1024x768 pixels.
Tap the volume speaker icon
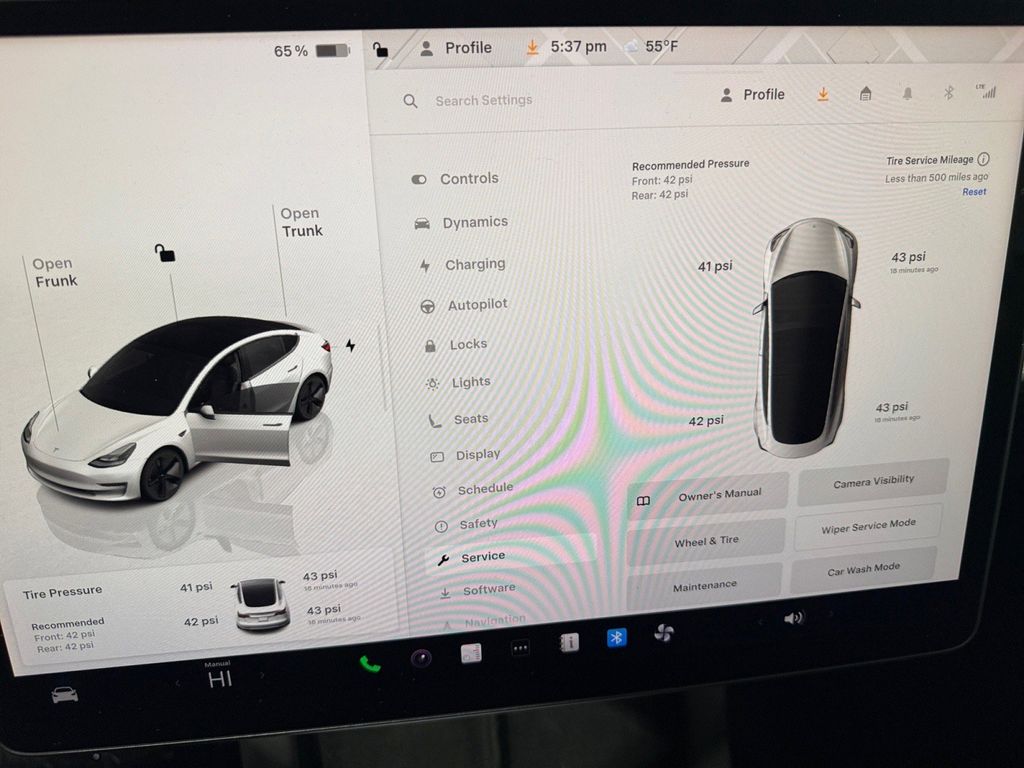point(793,618)
